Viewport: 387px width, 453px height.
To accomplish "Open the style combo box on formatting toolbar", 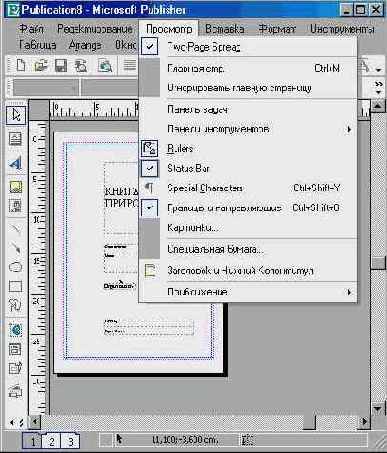I will [45, 88].
